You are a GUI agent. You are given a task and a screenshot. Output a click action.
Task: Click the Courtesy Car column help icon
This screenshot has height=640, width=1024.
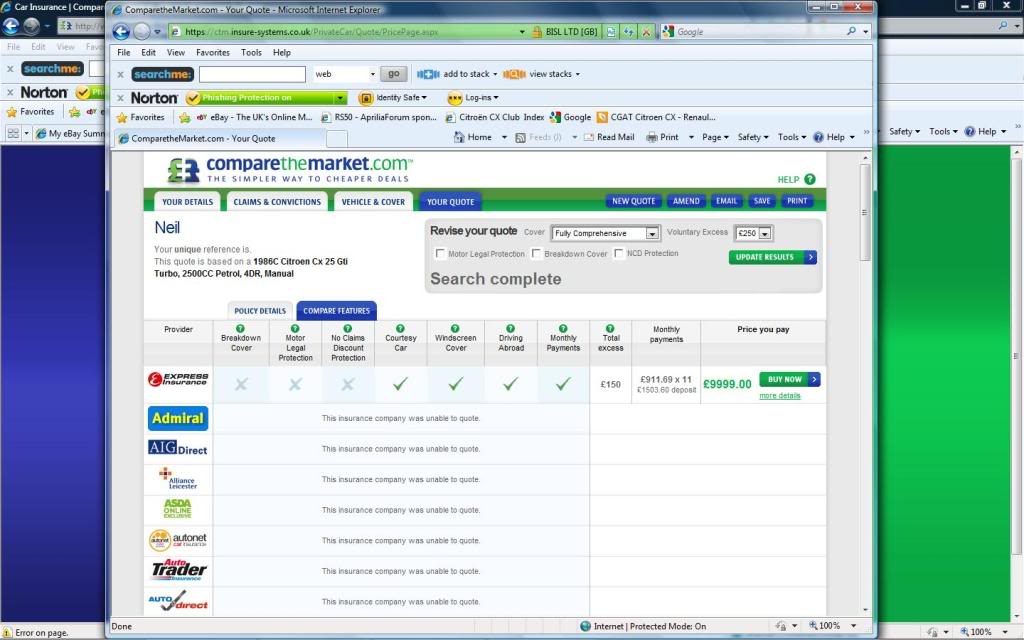[x=400, y=328]
